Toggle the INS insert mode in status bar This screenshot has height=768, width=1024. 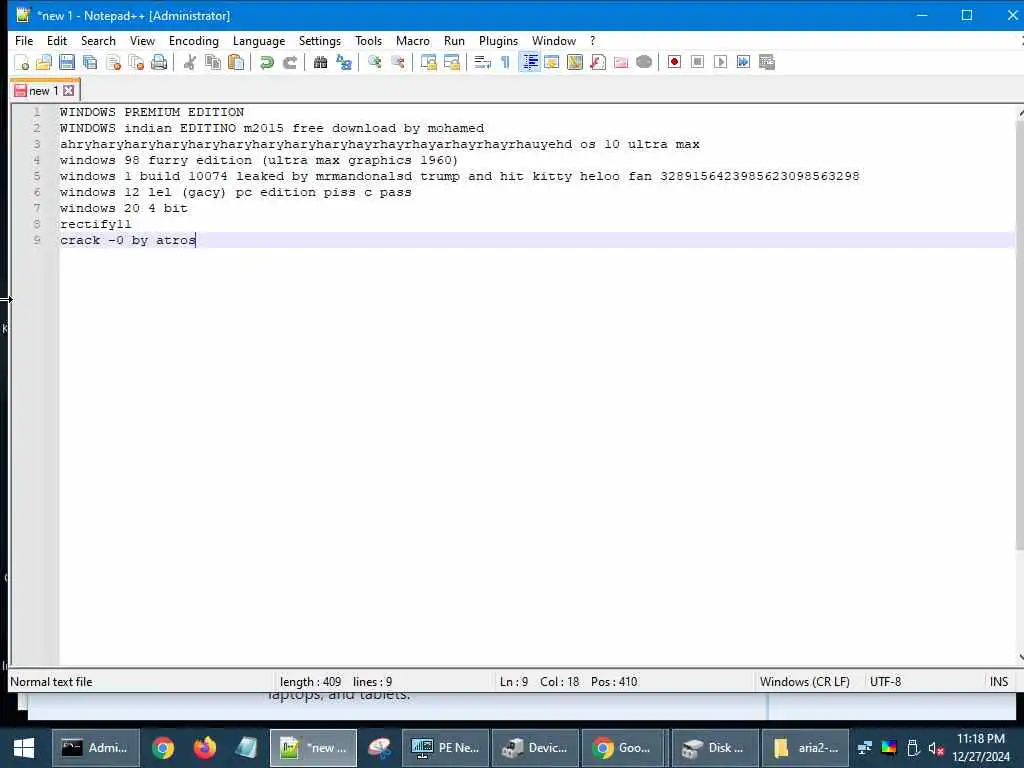[x=999, y=682]
